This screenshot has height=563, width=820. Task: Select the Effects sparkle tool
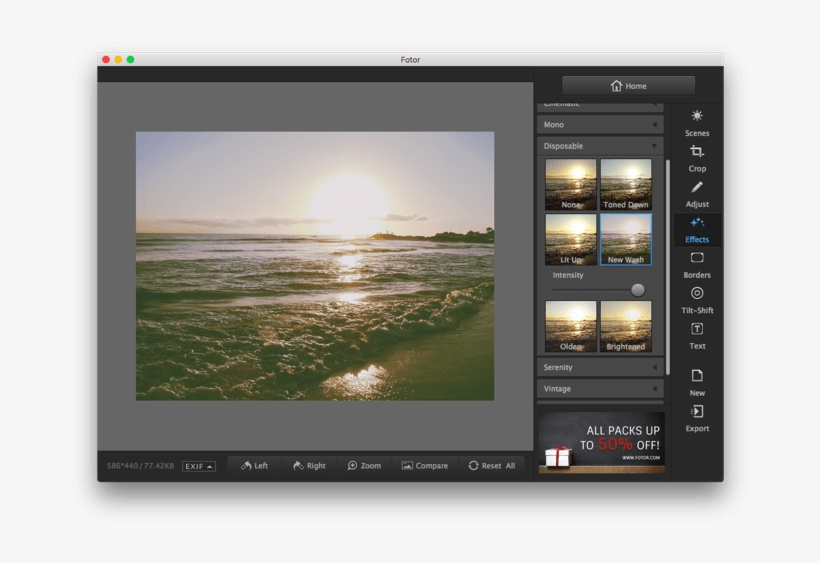point(697,230)
